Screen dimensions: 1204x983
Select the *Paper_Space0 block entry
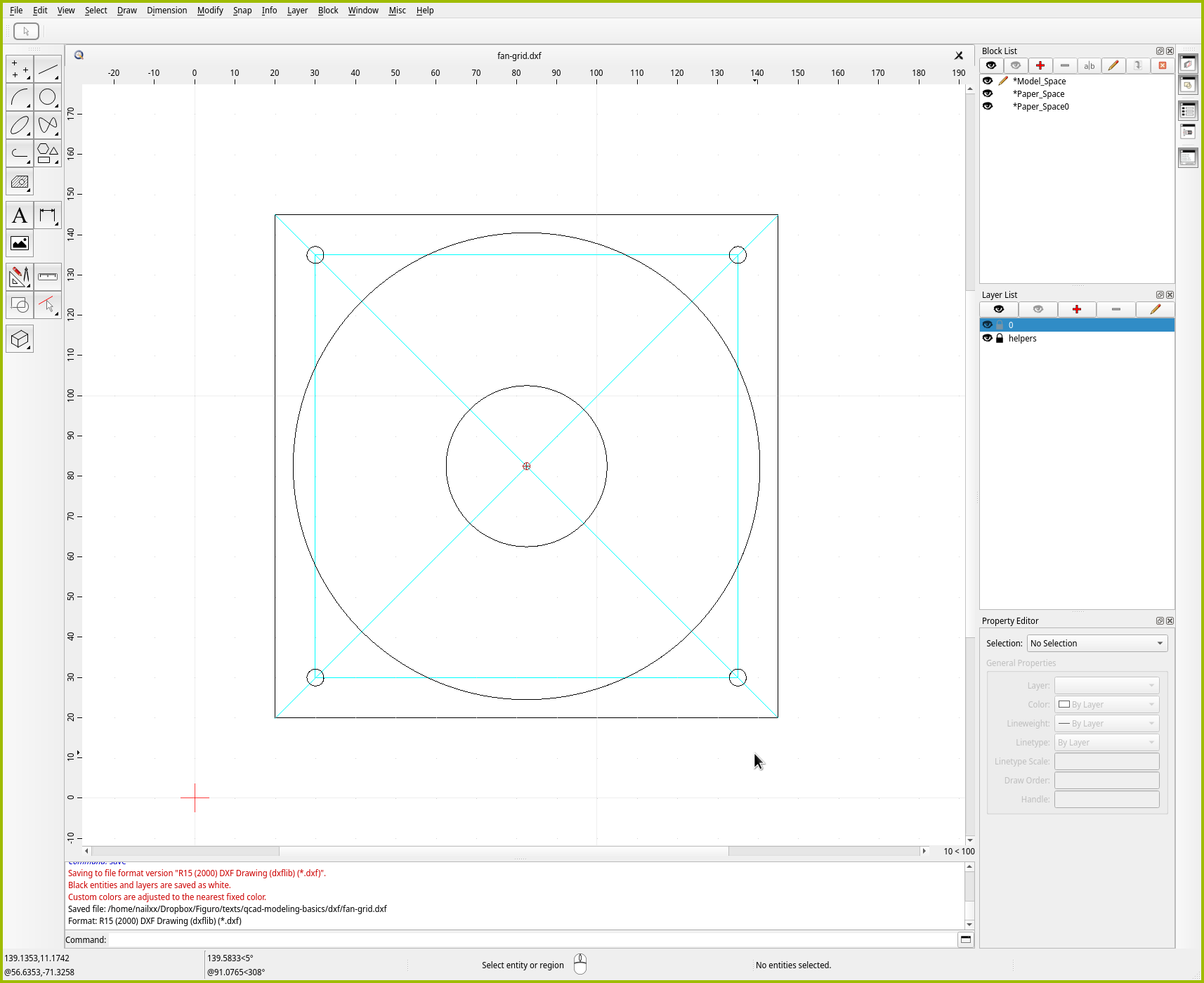[x=1040, y=107]
